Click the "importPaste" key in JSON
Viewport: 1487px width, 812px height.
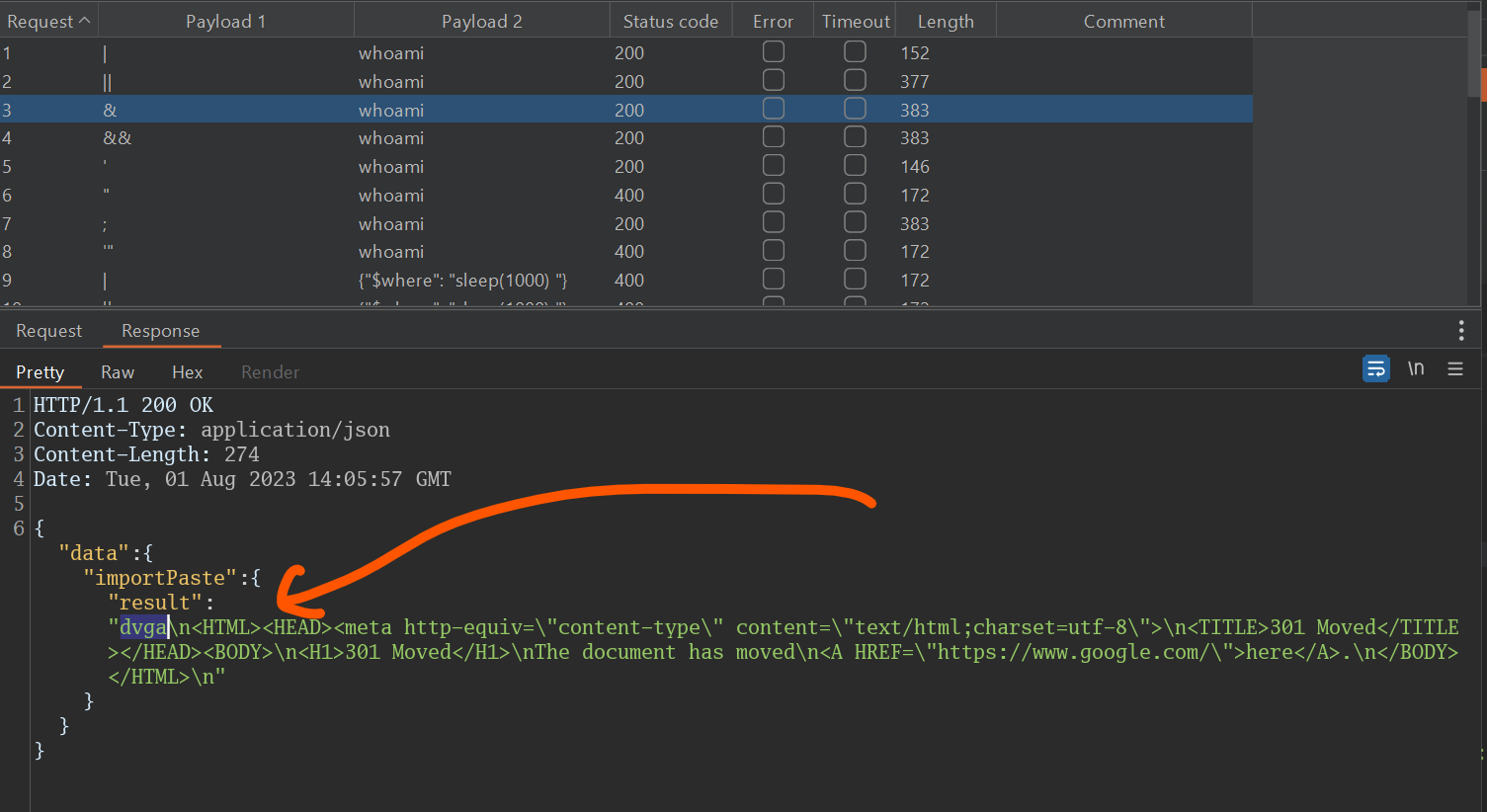click(x=160, y=578)
